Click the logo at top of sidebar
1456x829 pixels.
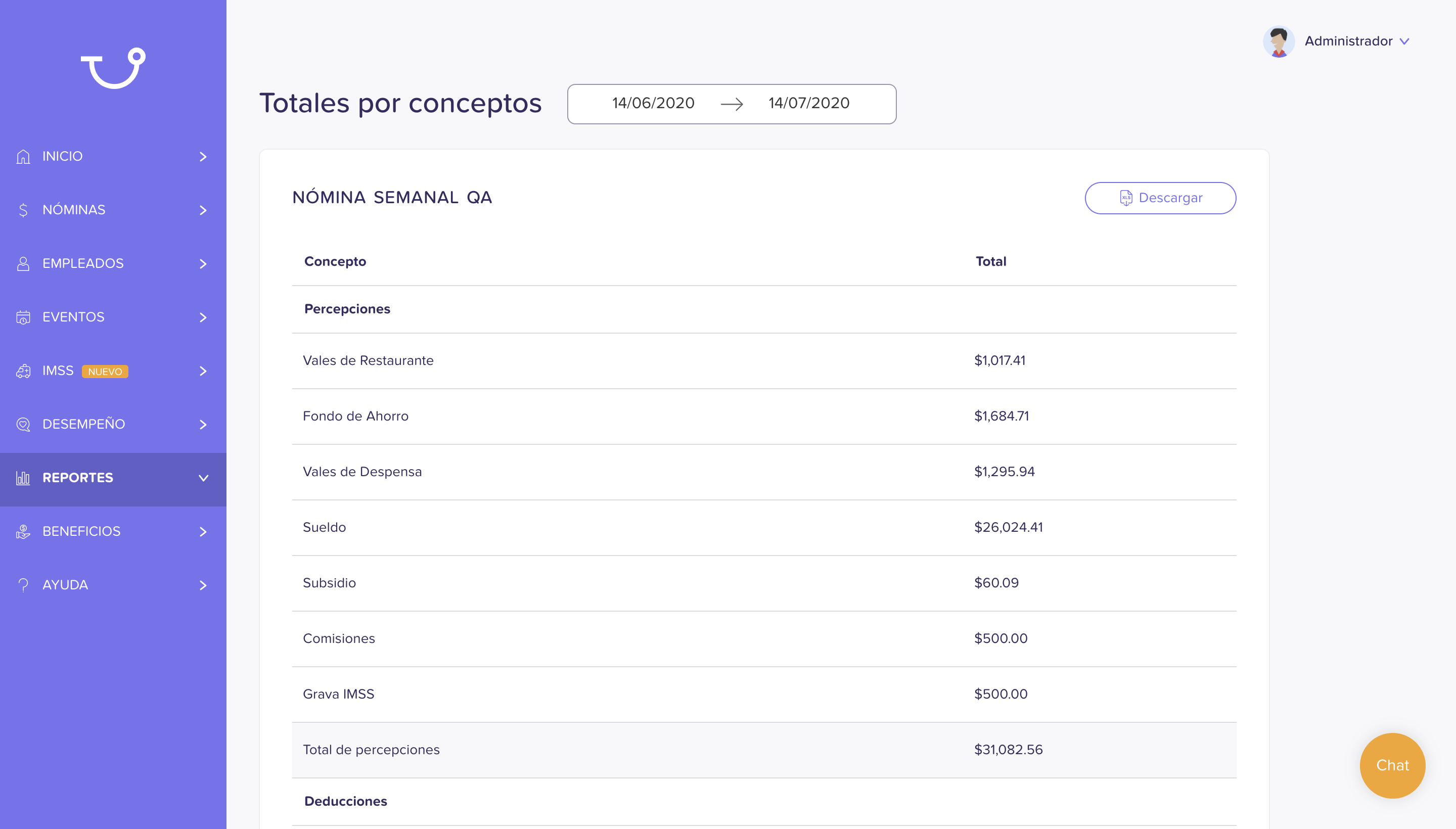(113, 68)
